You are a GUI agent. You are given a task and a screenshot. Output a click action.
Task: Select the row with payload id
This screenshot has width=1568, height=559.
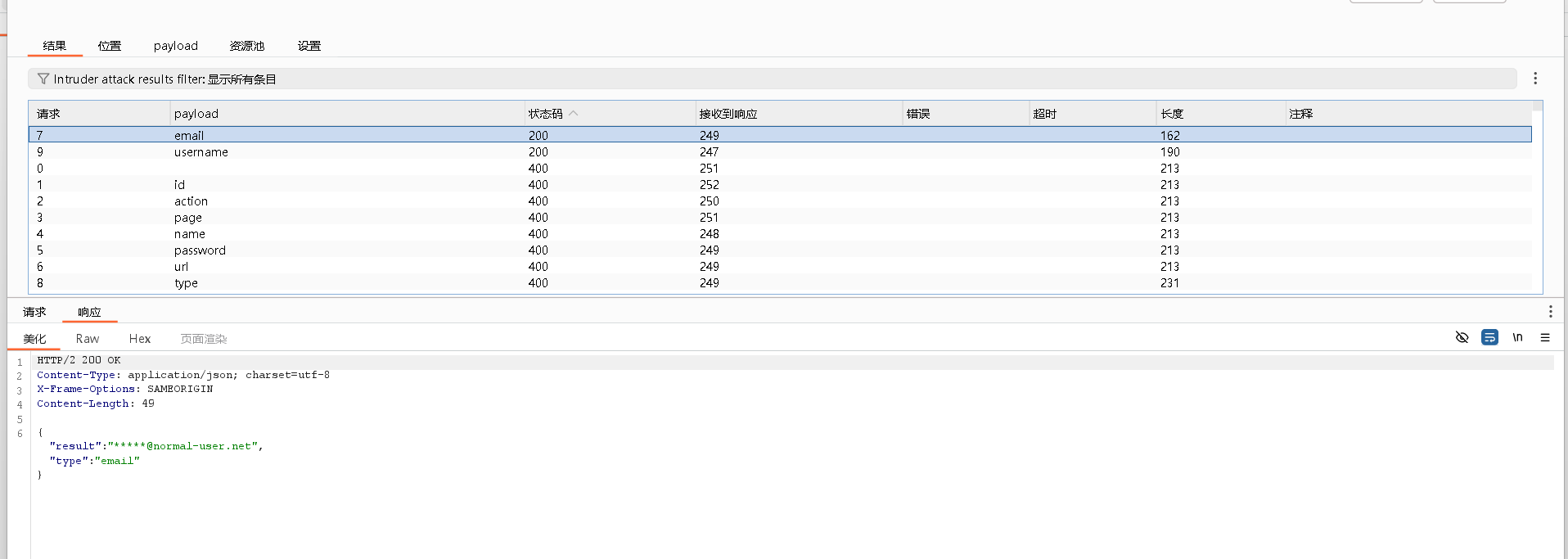point(780,184)
